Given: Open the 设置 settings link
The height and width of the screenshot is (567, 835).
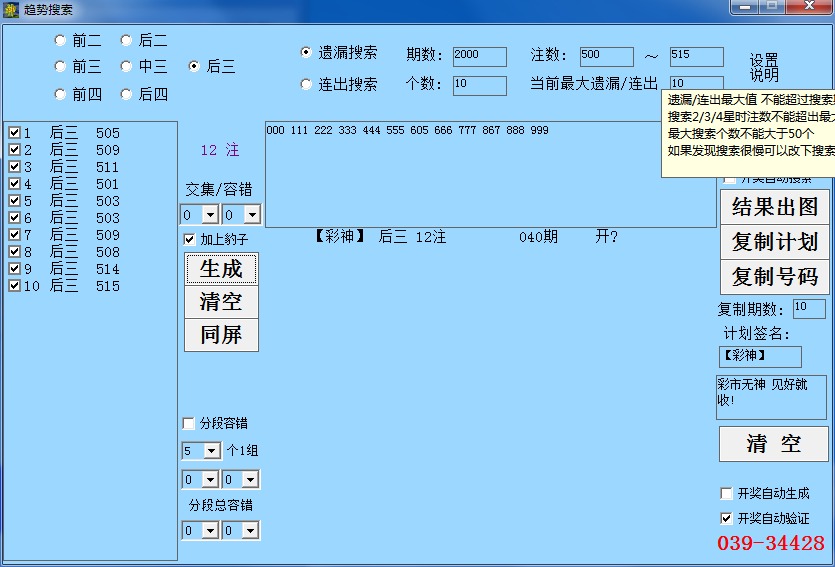Looking at the screenshot, I should pos(764,60).
